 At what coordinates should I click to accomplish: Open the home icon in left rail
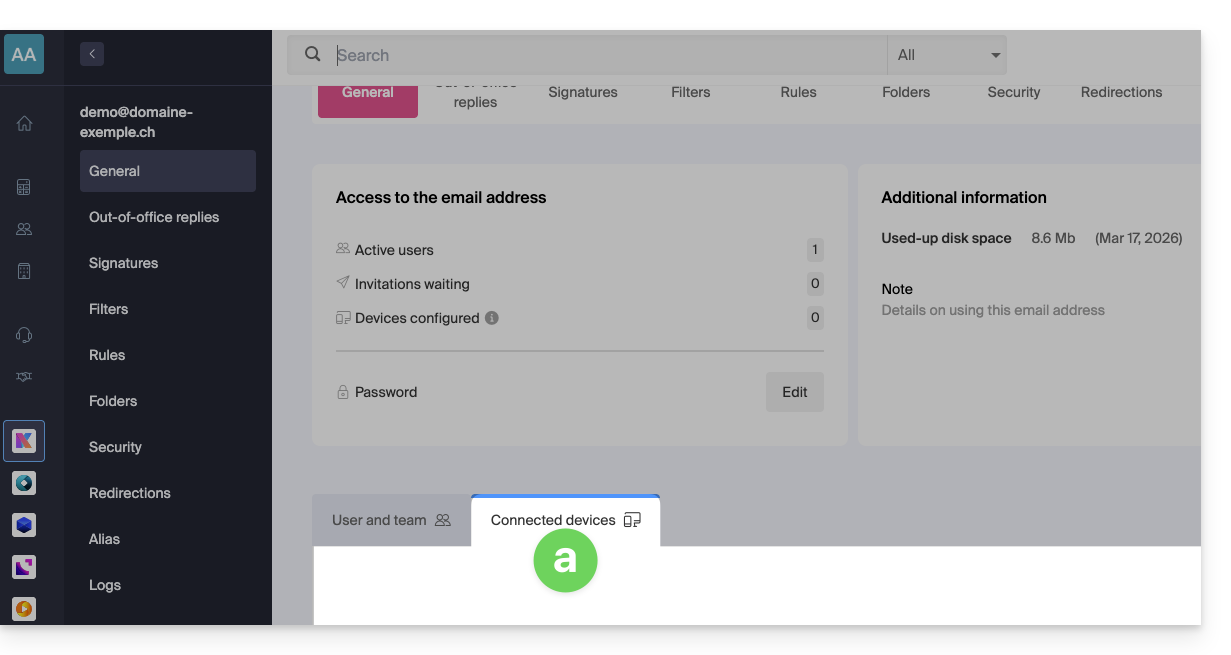[x=24, y=123]
